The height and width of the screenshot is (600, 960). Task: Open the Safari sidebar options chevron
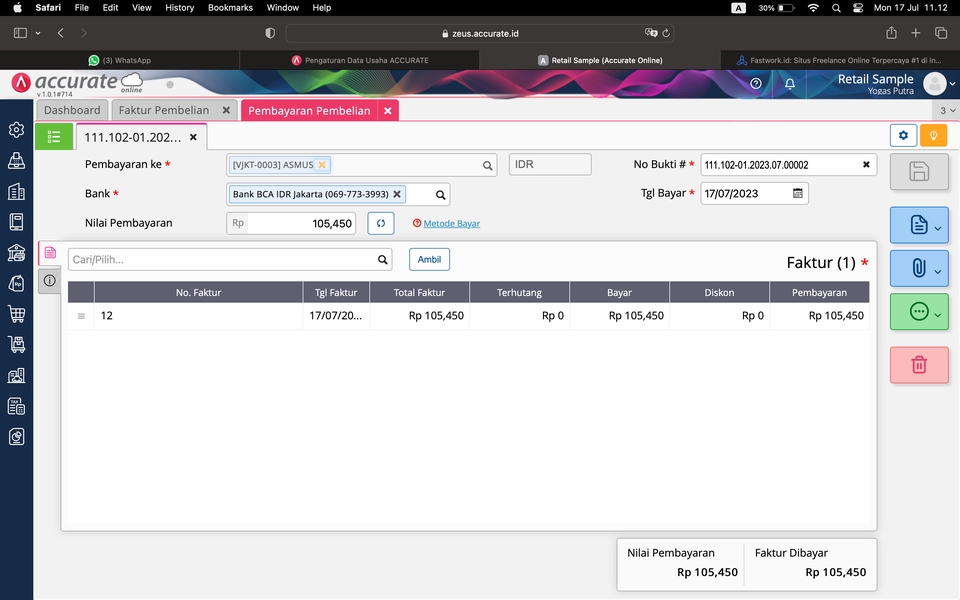tap(38, 33)
